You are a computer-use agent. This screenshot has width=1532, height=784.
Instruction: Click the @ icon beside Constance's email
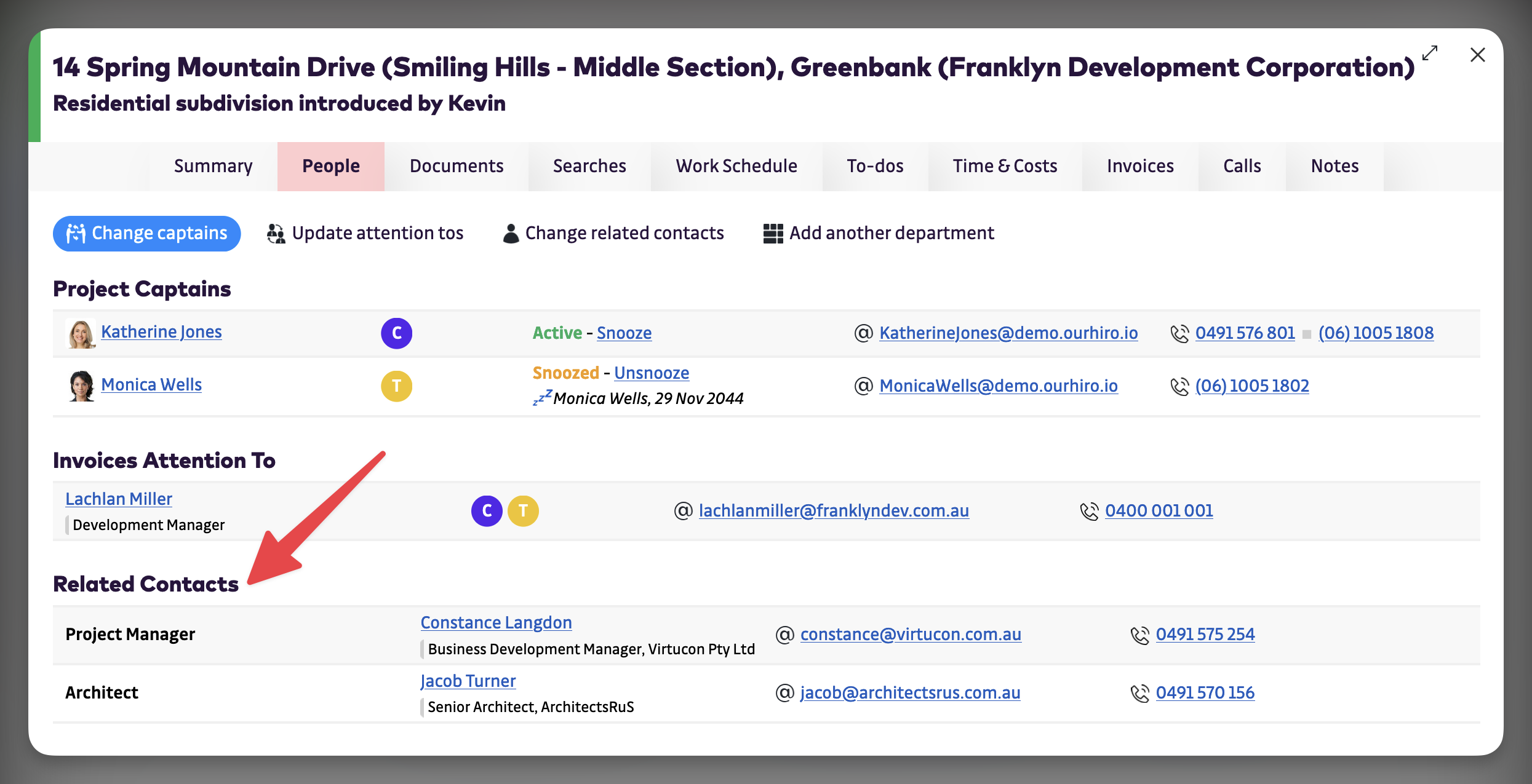(x=784, y=635)
